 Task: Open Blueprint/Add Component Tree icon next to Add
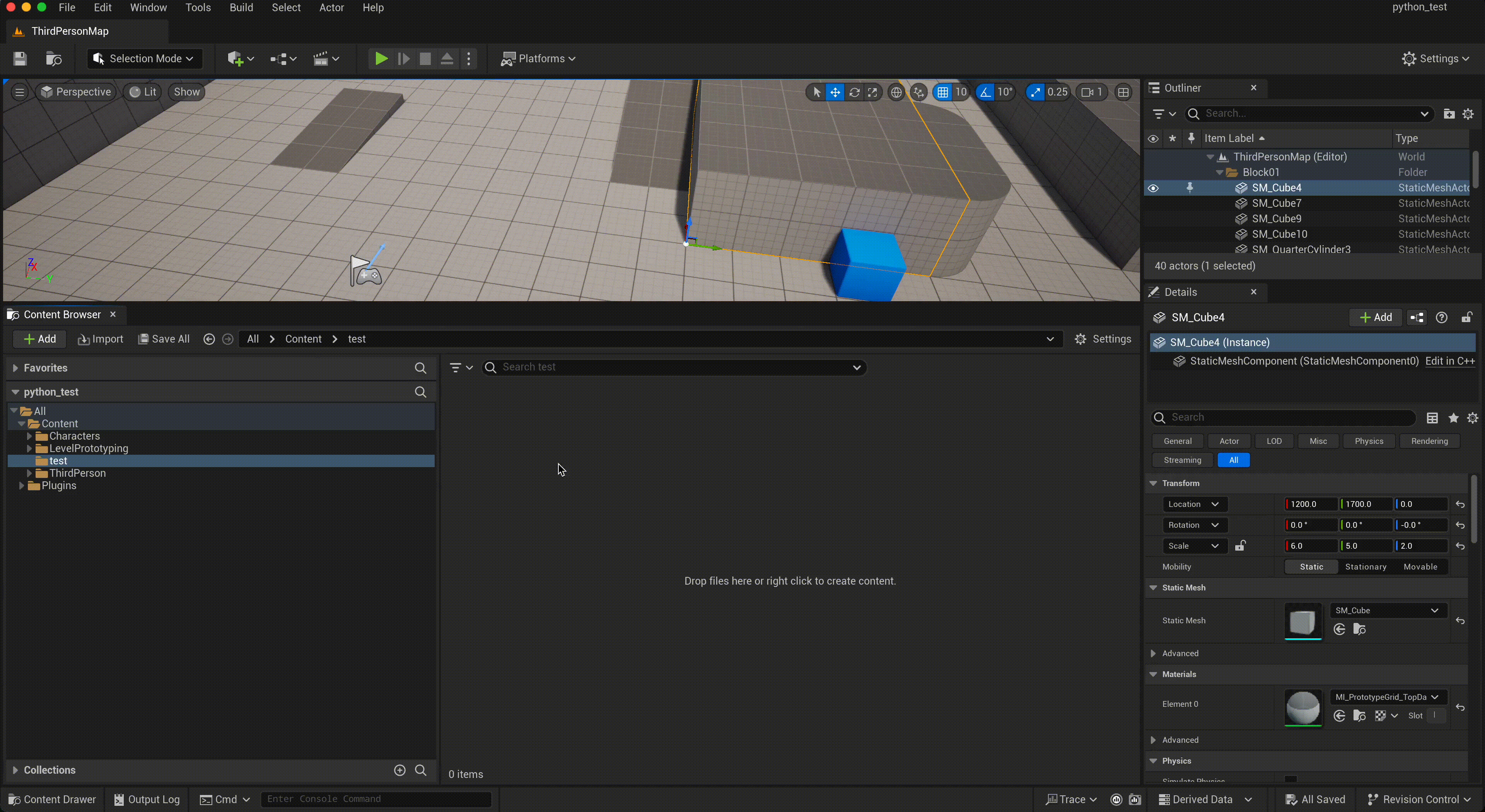pos(1417,317)
